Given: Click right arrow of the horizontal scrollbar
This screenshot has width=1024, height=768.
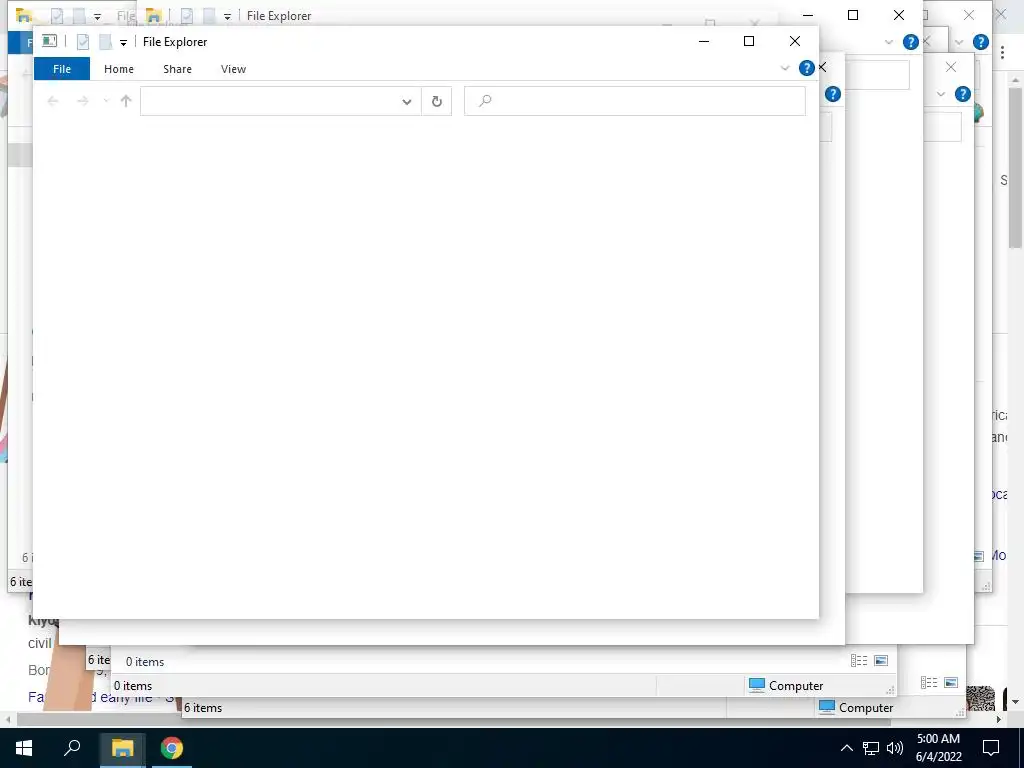Looking at the screenshot, I should [999, 719].
